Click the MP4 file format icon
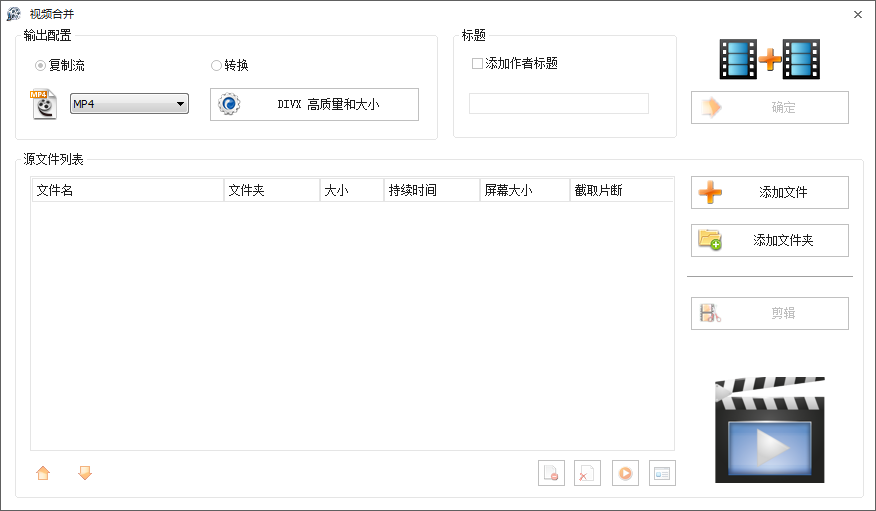This screenshot has height=511, width=876. (43, 104)
